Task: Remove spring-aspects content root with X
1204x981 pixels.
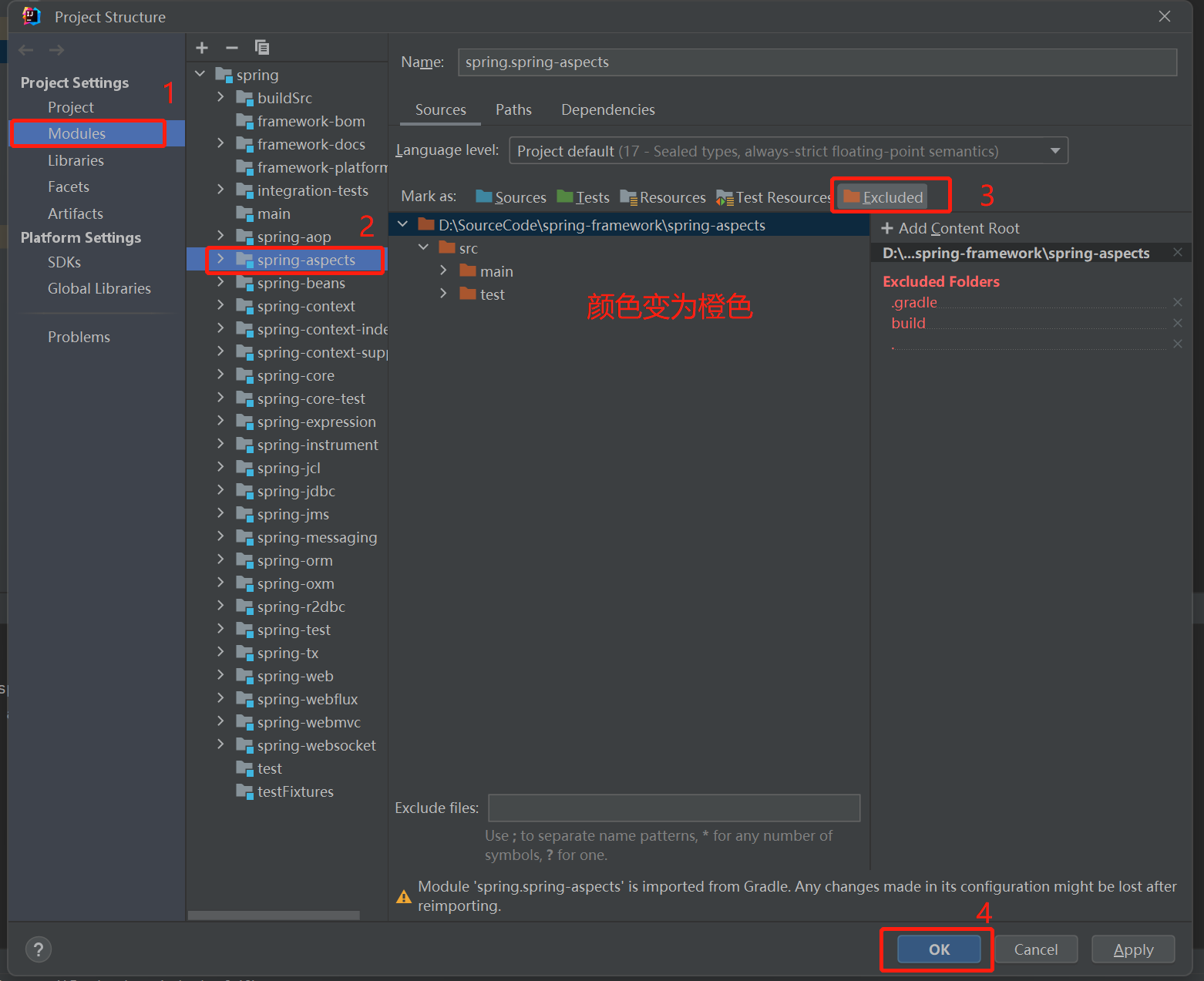Action: pos(1177,252)
